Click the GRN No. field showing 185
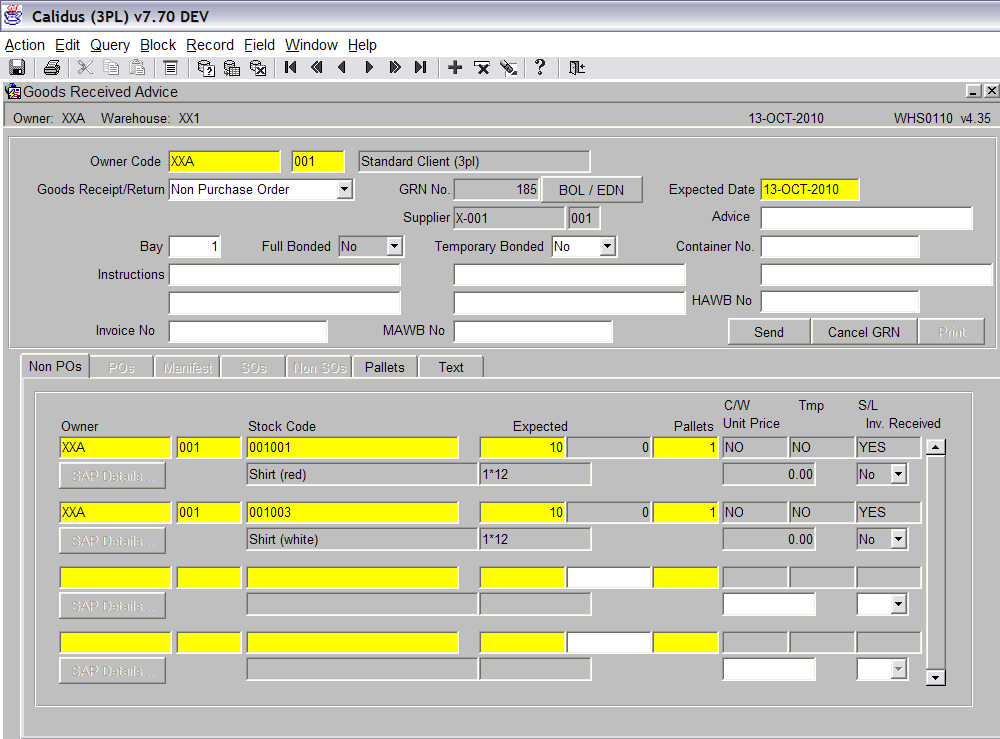Screen dimensions: 1000x739 (497, 189)
